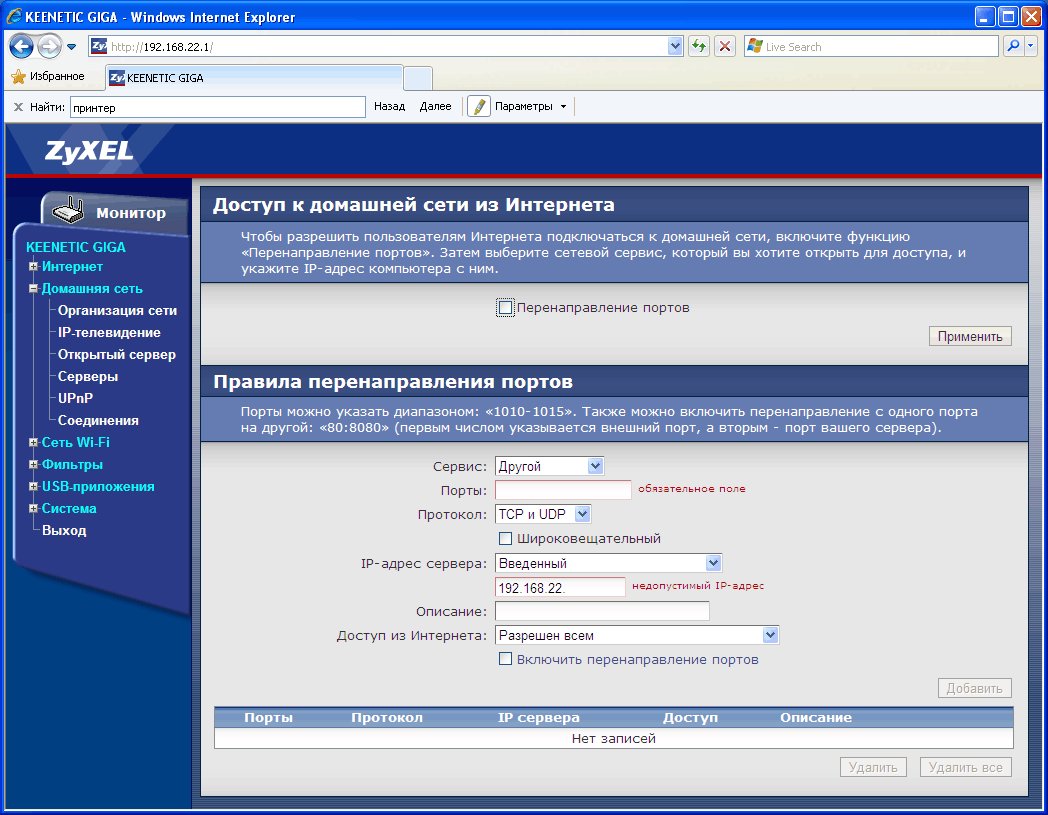
Task: Go back with the browser Back arrow
Action: (x=21, y=46)
